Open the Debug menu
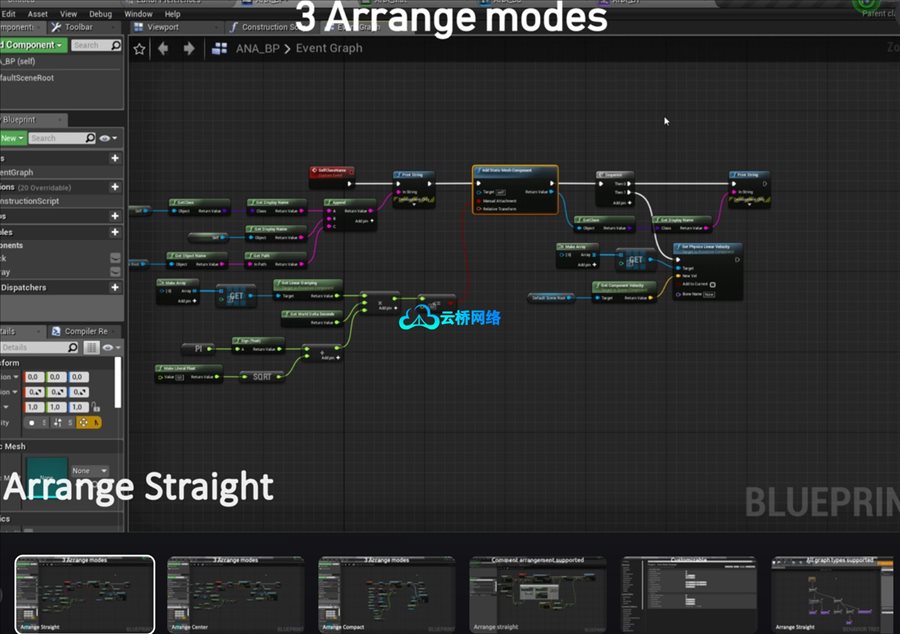This screenshot has height=634, width=900. [100, 14]
